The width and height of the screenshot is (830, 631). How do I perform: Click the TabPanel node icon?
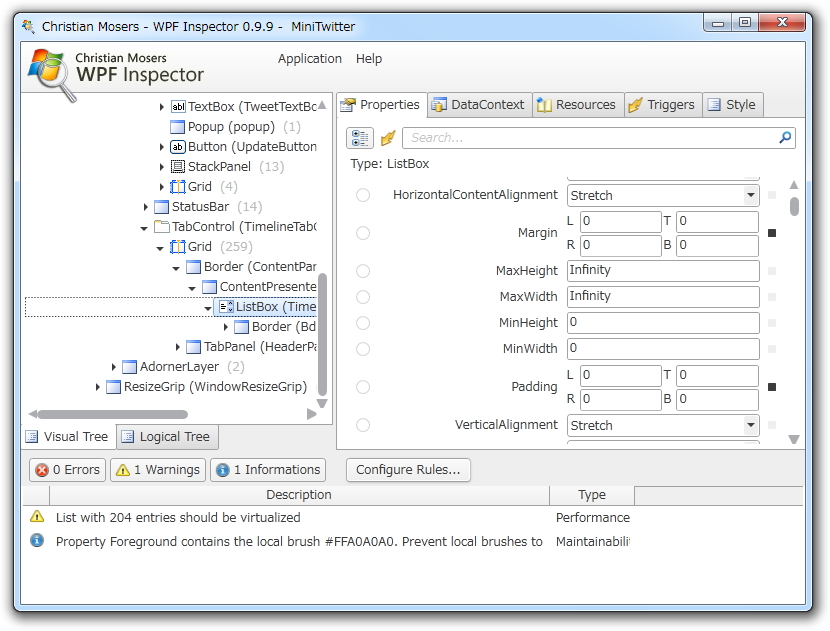point(194,347)
